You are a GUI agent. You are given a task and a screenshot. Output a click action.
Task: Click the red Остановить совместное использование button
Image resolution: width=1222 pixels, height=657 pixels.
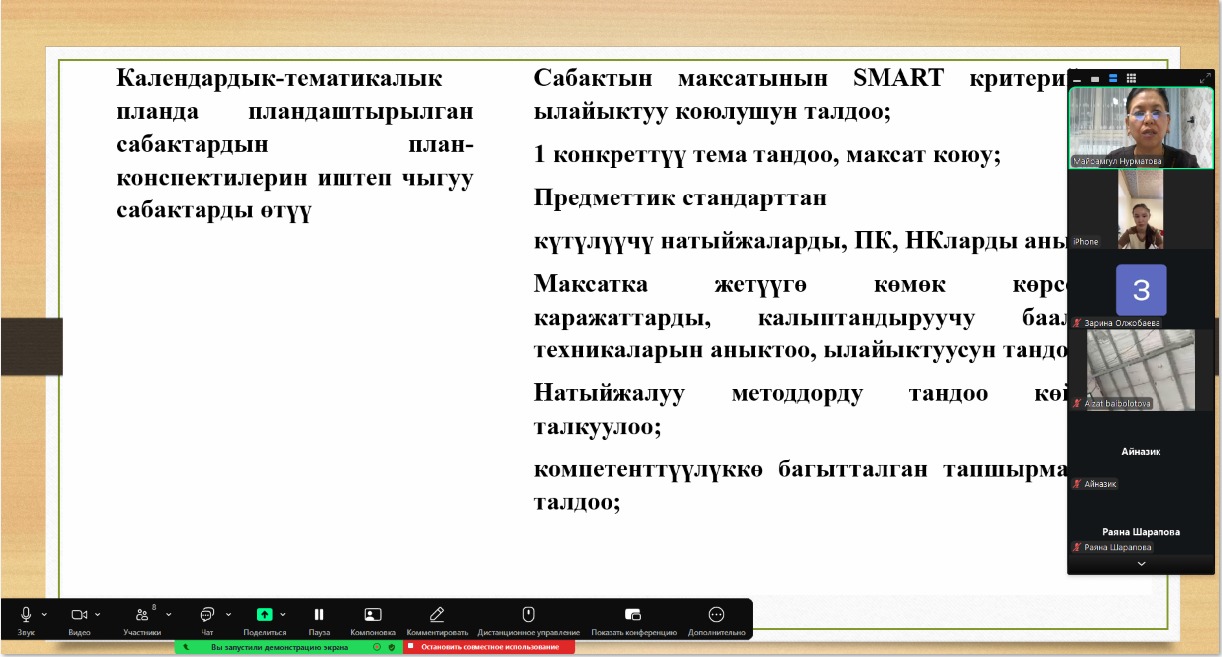(489, 647)
